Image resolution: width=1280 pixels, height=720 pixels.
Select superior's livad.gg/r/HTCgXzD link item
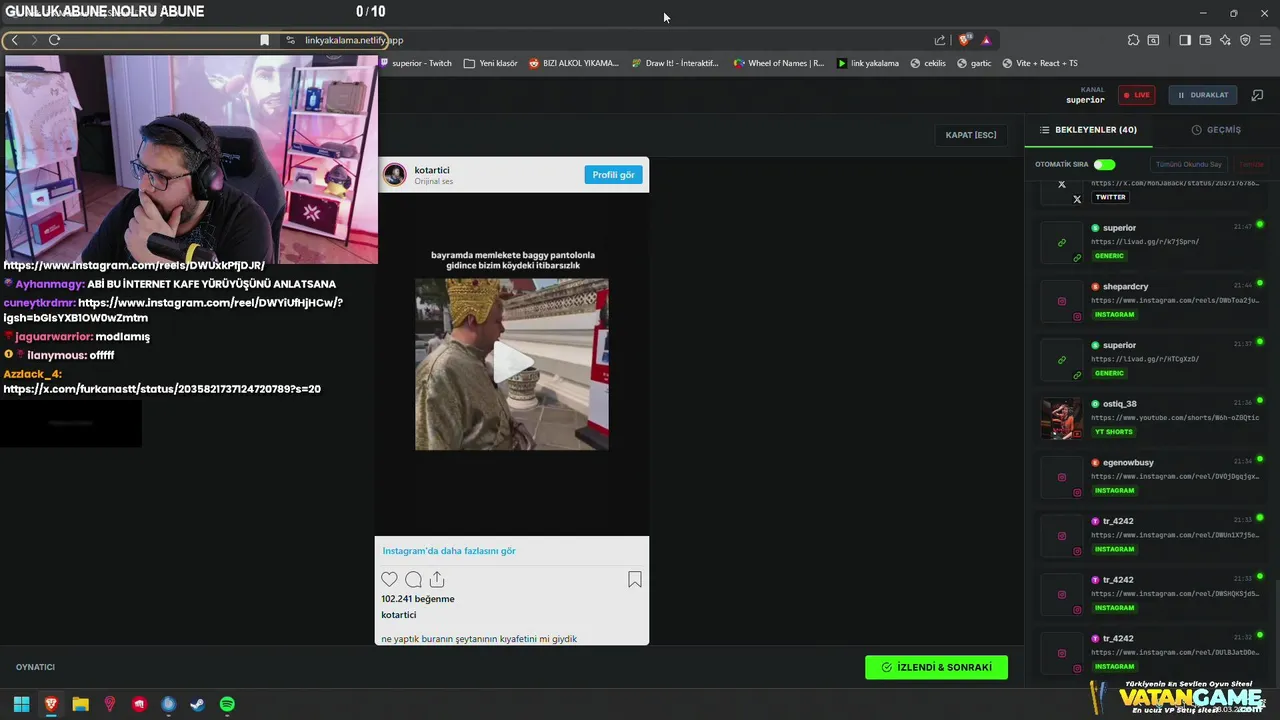(1150, 359)
